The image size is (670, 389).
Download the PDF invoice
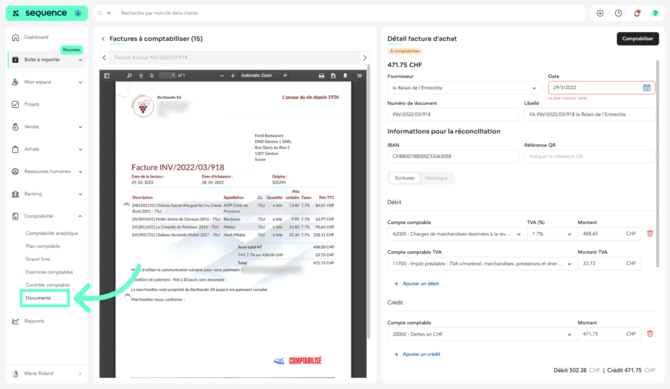point(333,76)
